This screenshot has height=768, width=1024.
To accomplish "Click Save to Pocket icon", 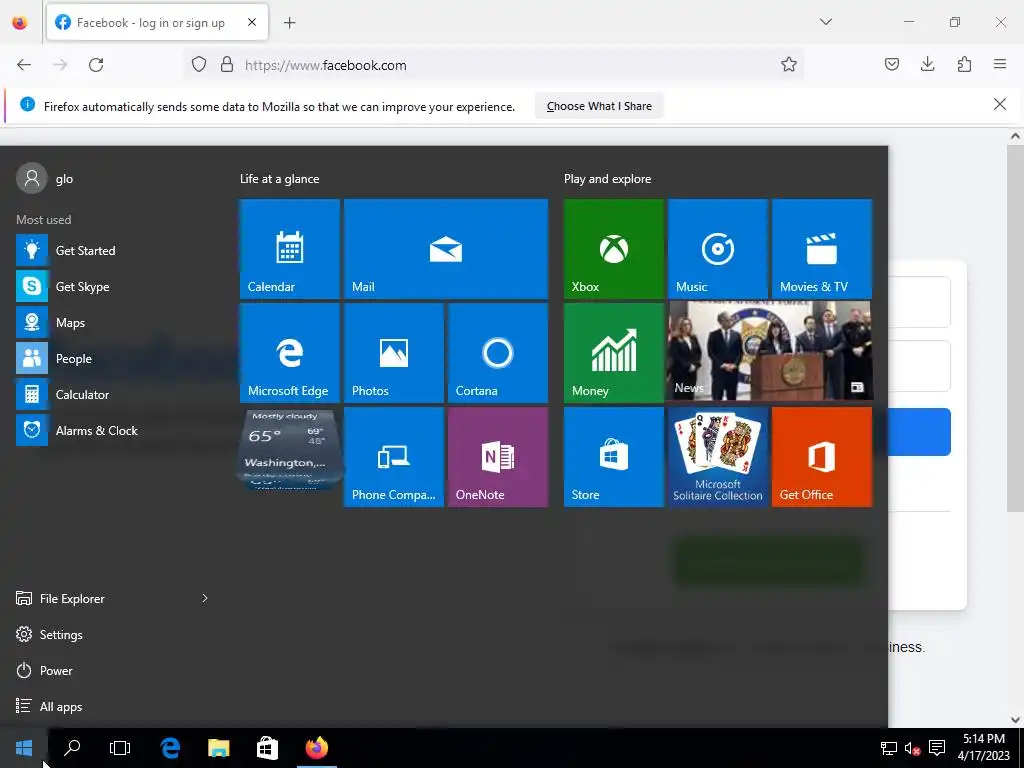I will (x=891, y=65).
